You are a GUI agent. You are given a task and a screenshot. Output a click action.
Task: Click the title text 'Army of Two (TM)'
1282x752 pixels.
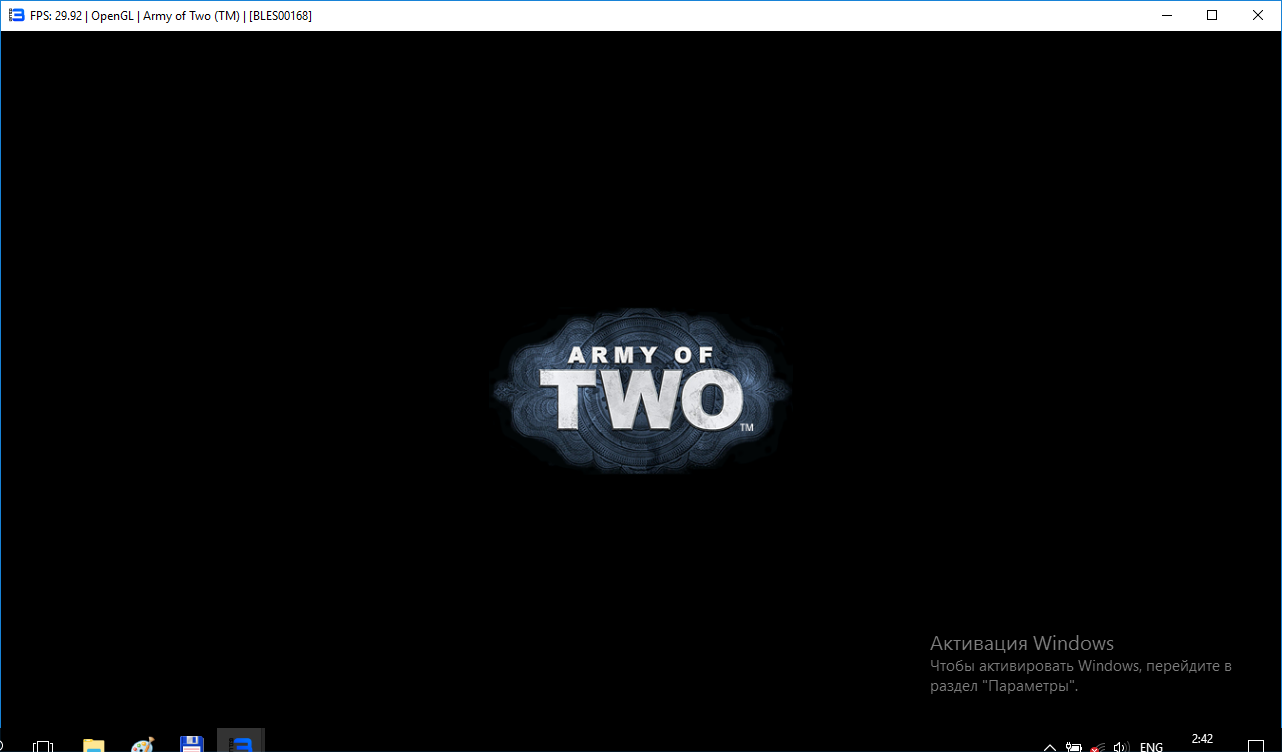[191, 16]
